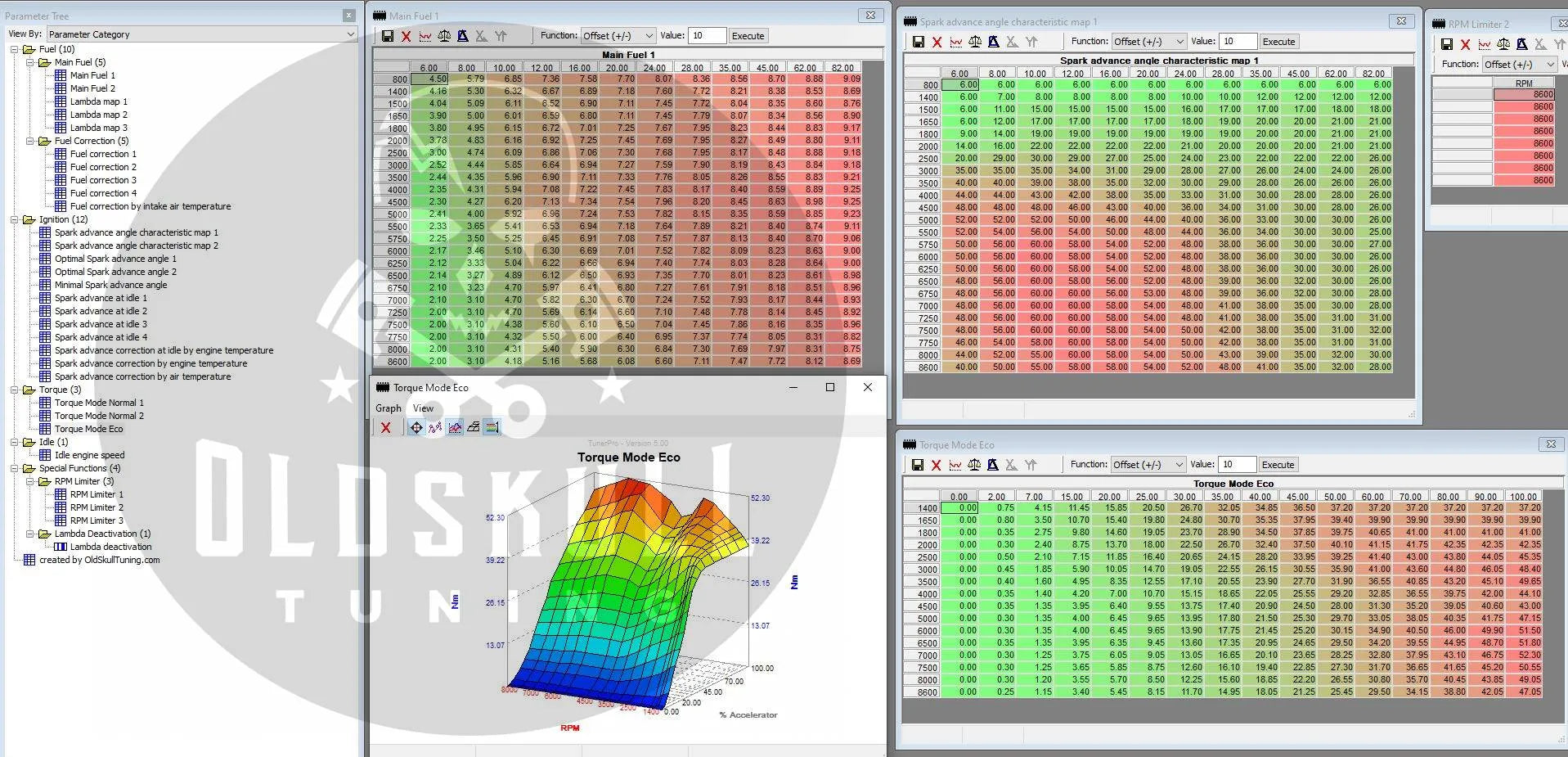The image size is (1568, 757).
Task: Click the table icon next to Lambda deactivation
Action: pyautogui.click(x=61, y=547)
